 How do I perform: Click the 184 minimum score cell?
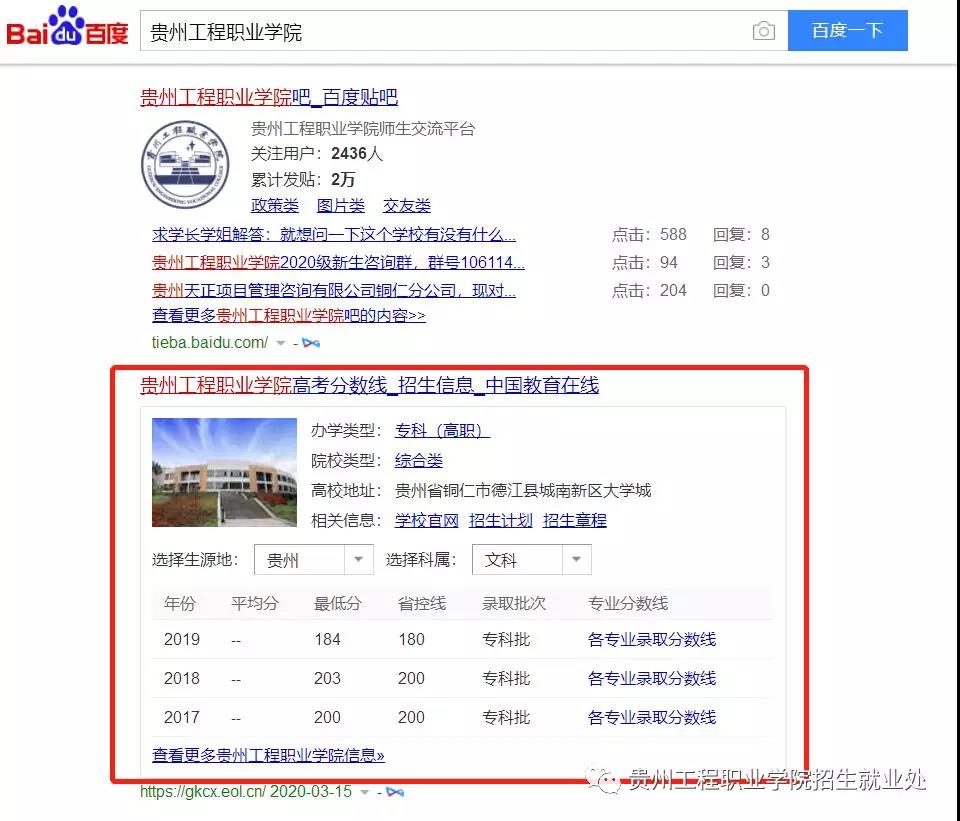pyautogui.click(x=327, y=639)
